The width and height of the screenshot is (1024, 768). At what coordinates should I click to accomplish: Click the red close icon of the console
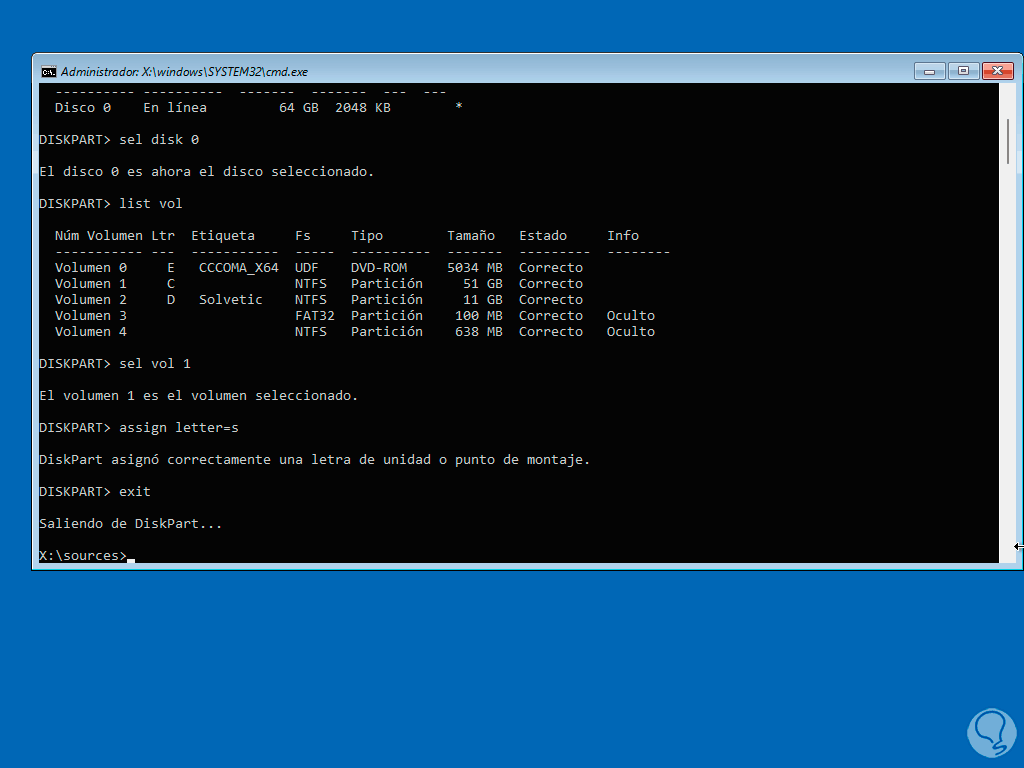(996, 71)
